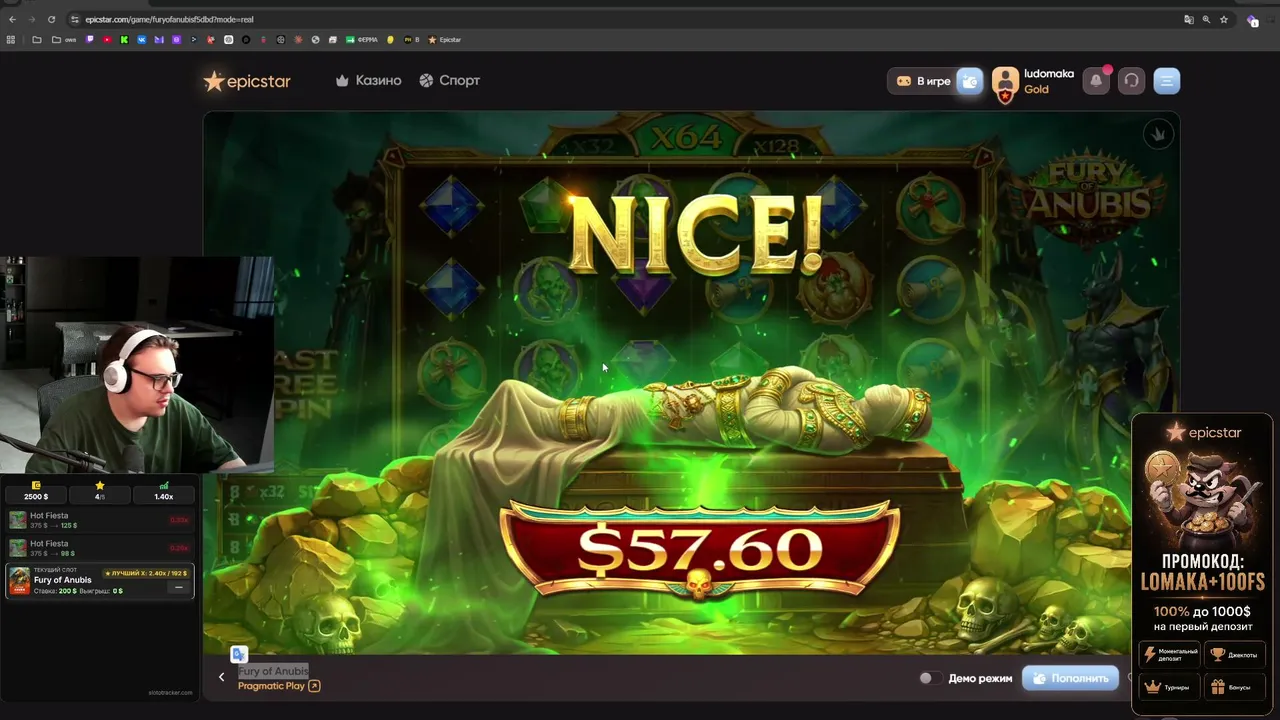Open the YouTube bookmark

pyautogui.click(x=107, y=40)
